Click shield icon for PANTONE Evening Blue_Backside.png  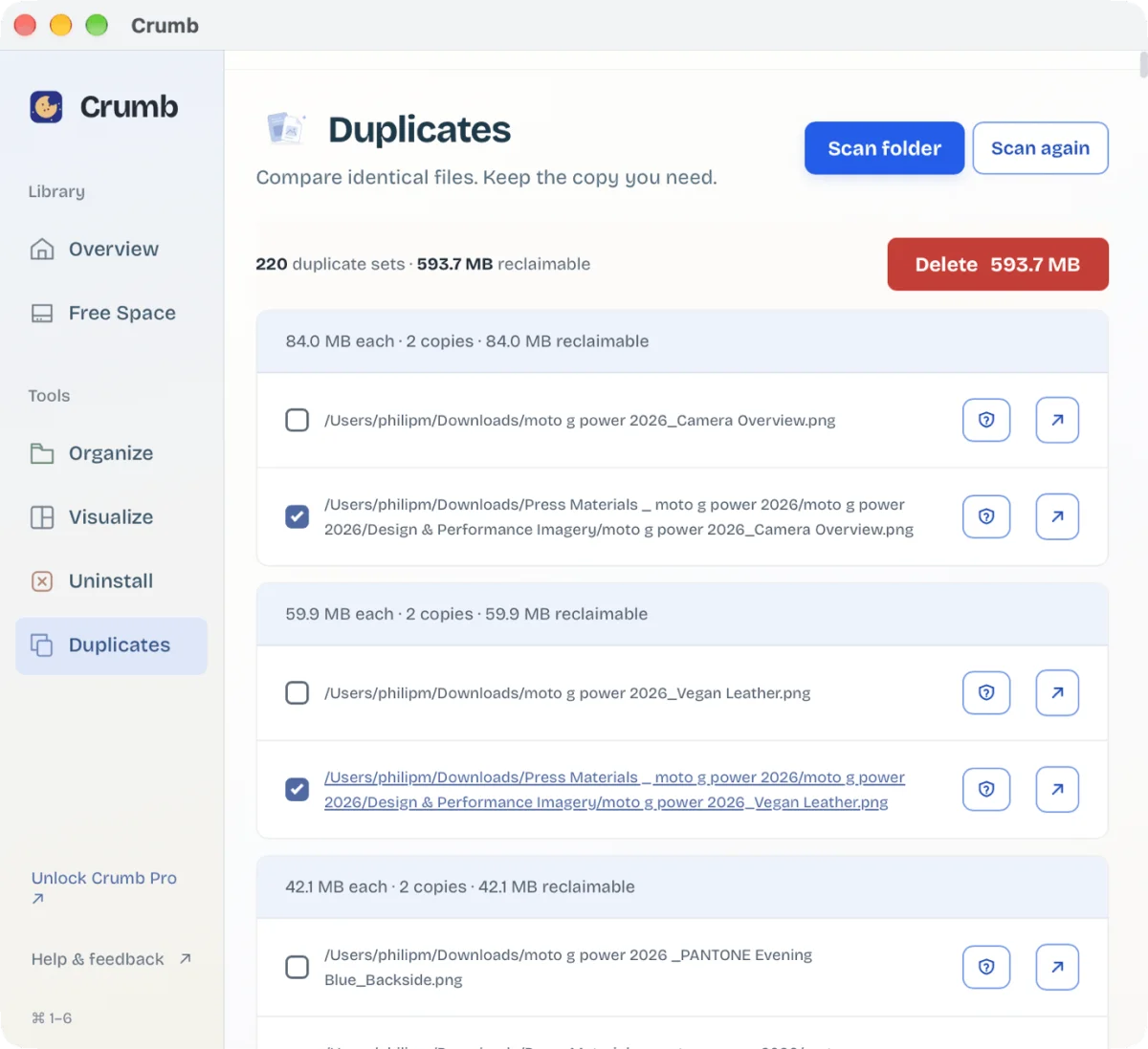coord(986,967)
